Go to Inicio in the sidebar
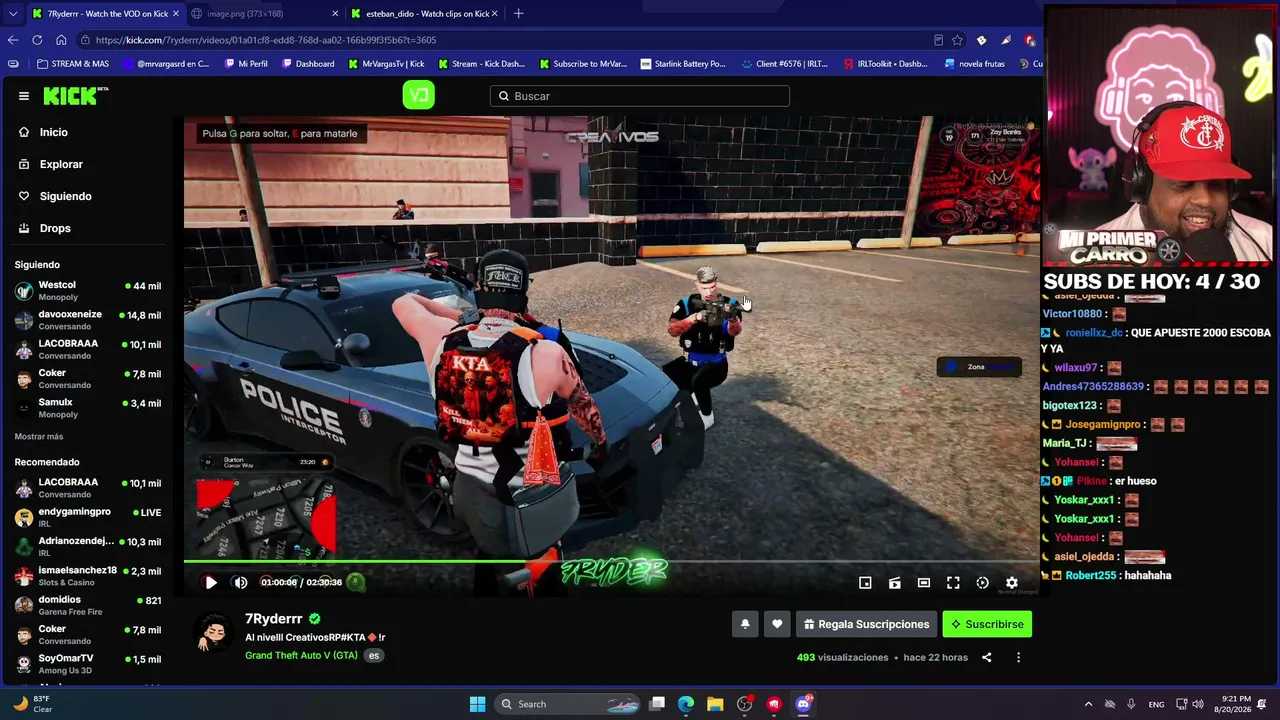 [x=54, y=132]
